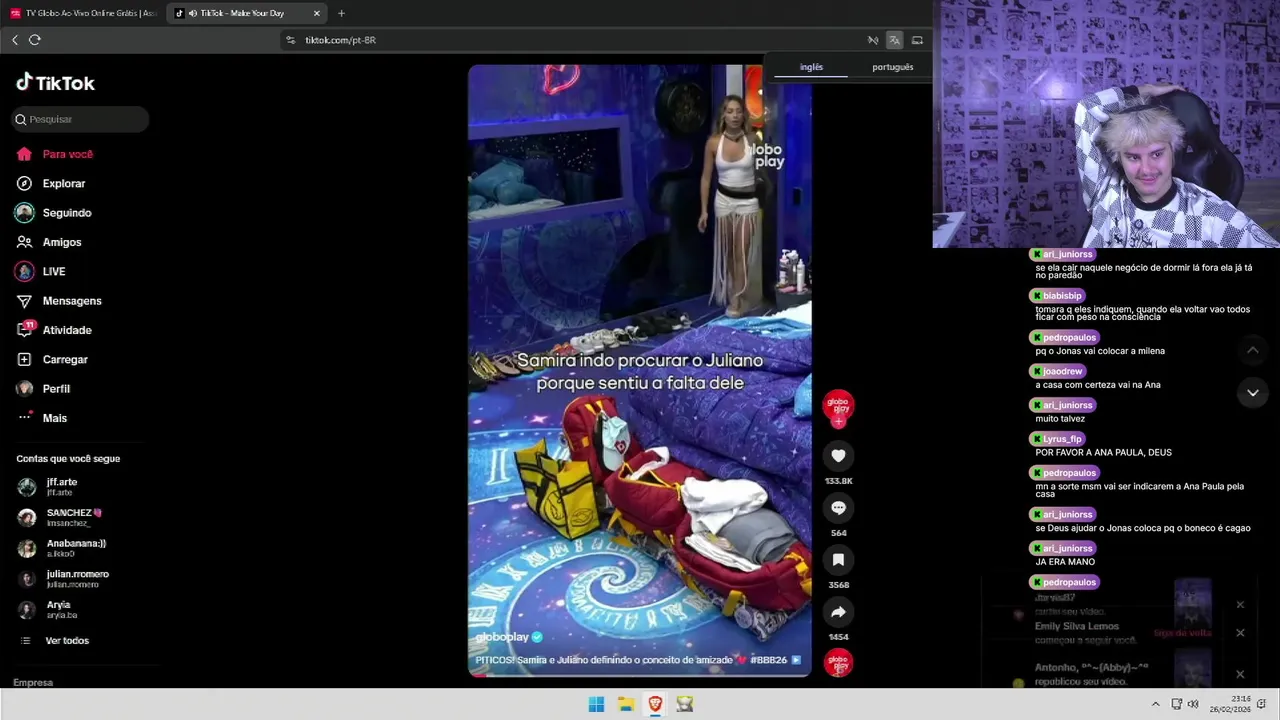Click the TikTok logo

(55, 83)
